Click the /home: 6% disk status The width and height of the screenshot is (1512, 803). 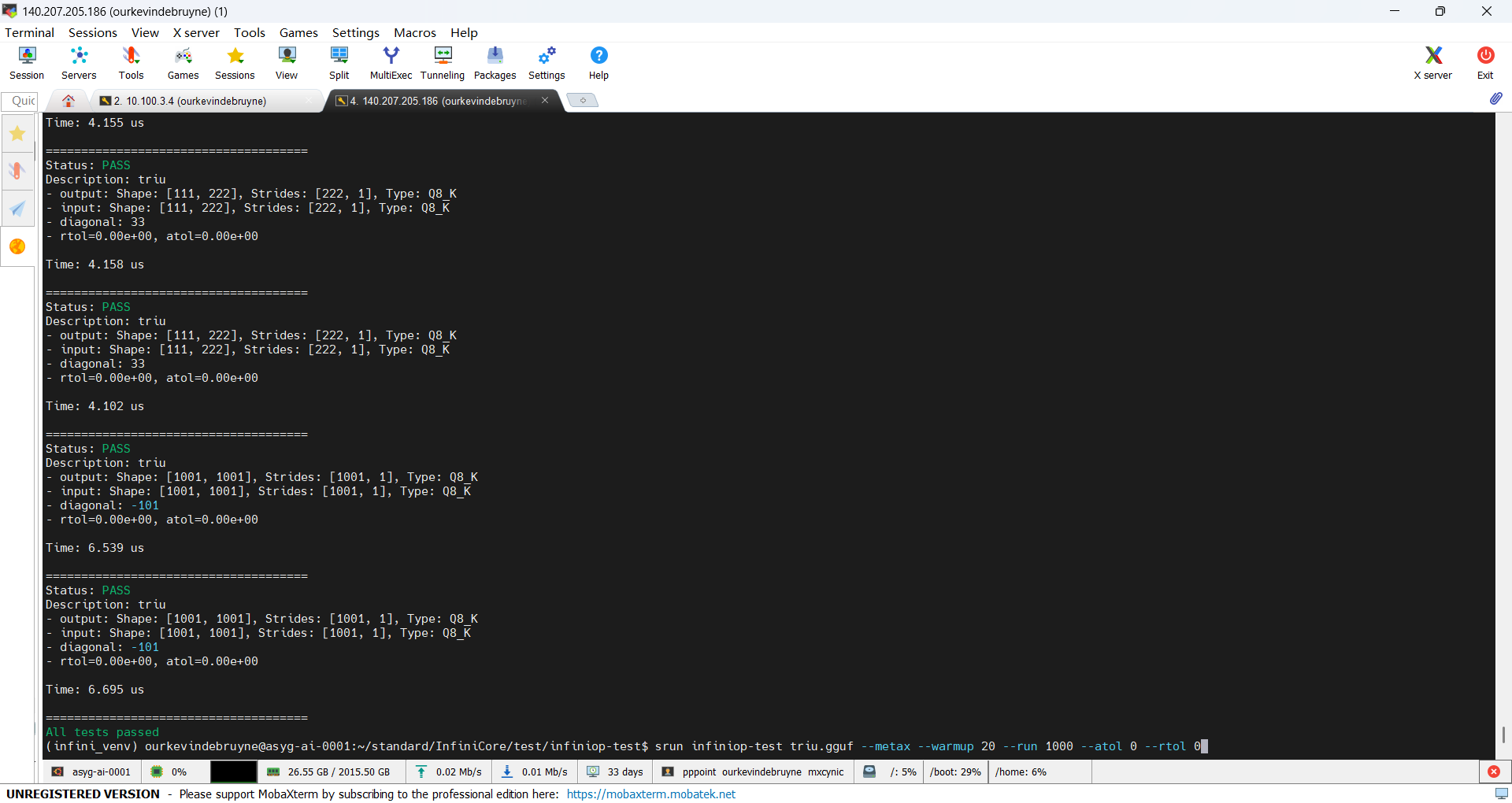(x=1021, y=772)
